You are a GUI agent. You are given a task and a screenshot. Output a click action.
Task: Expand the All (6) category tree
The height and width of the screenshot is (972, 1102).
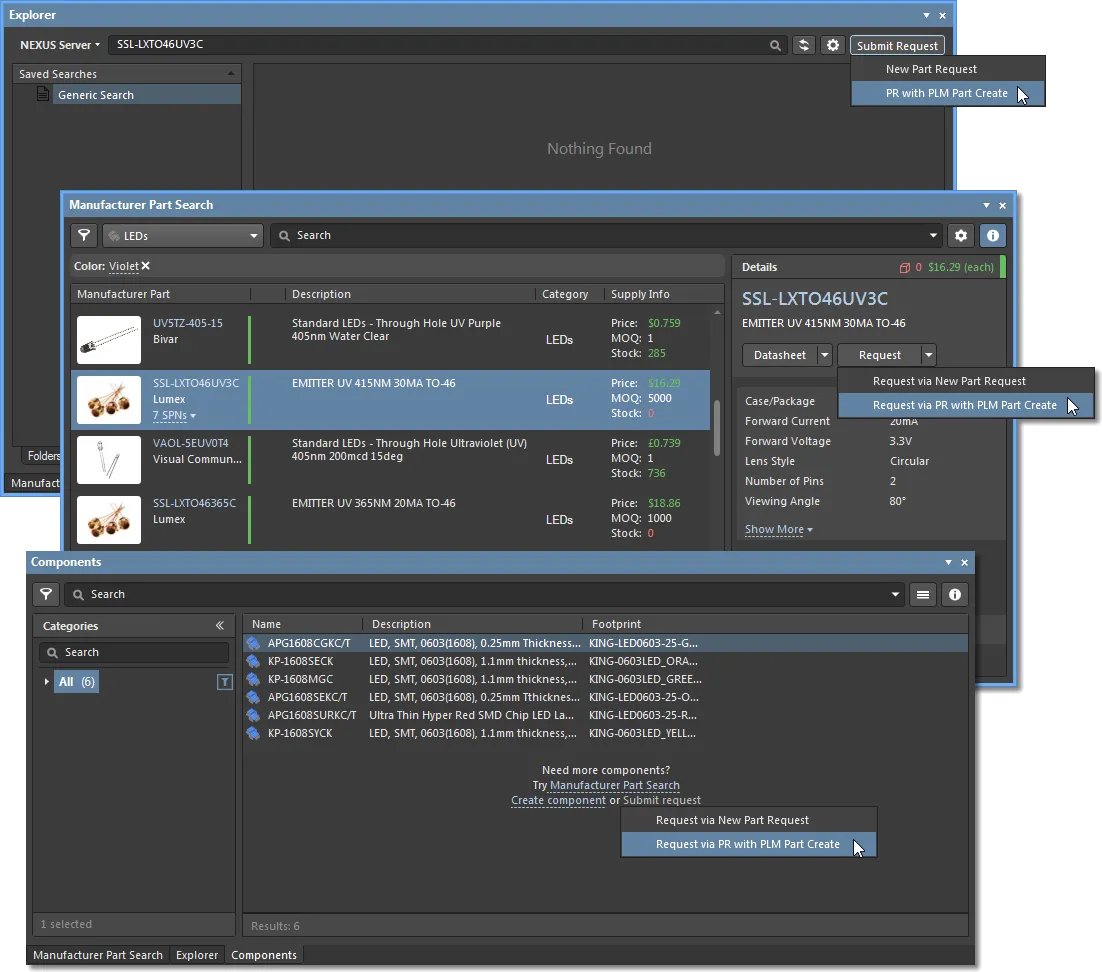click(x=46, y=682)
